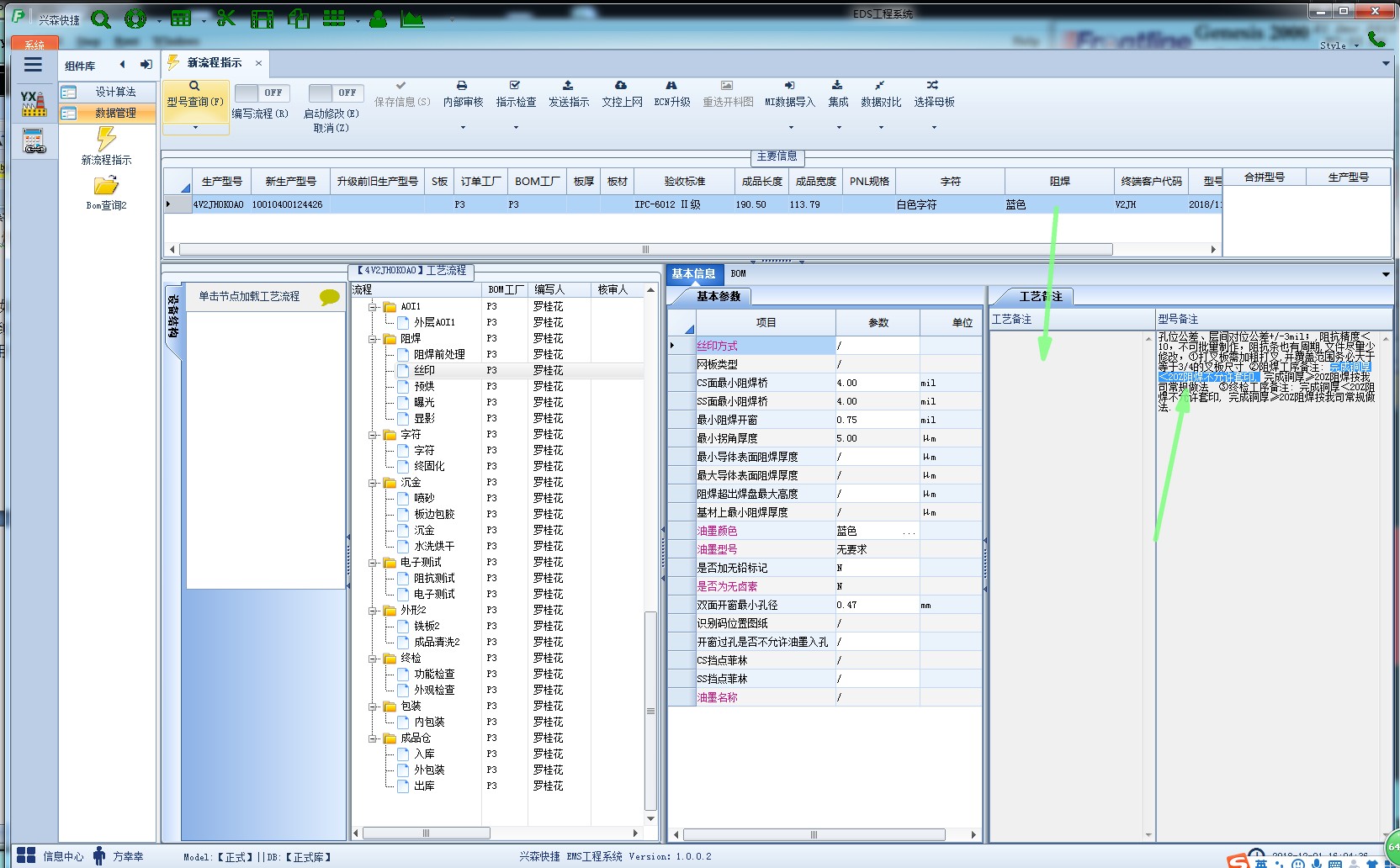
Task: Open the 系统 menu tab
Action: (x=34, y=44)
